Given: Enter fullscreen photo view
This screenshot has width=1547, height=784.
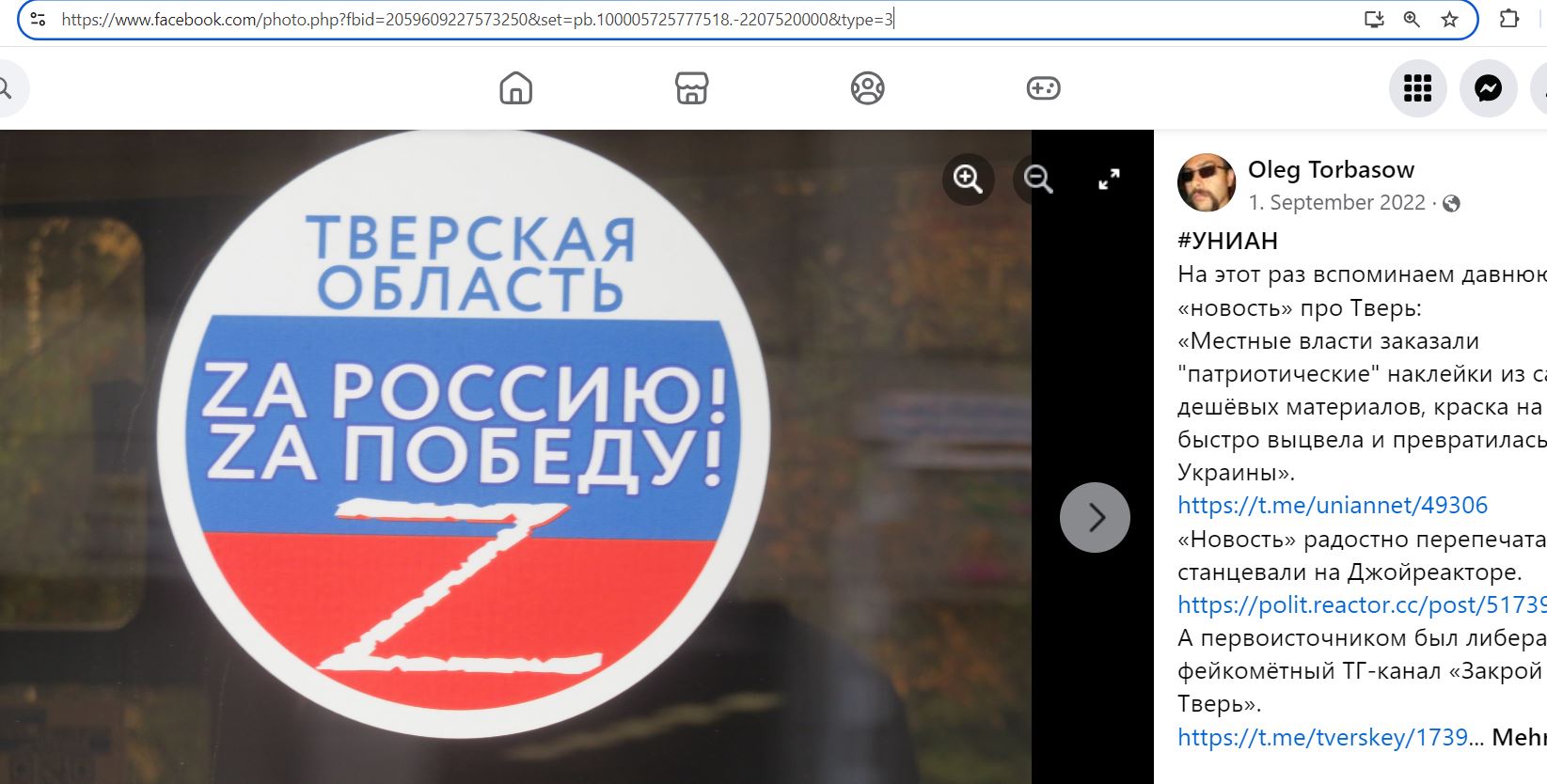Looking at the screenshot, I should click(1109, 179).
